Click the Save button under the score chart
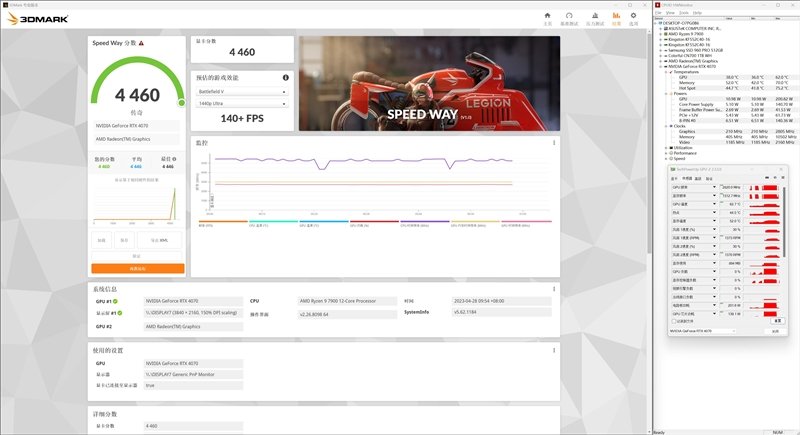Viewport: 800px width, 435px height. click(124, 240)
